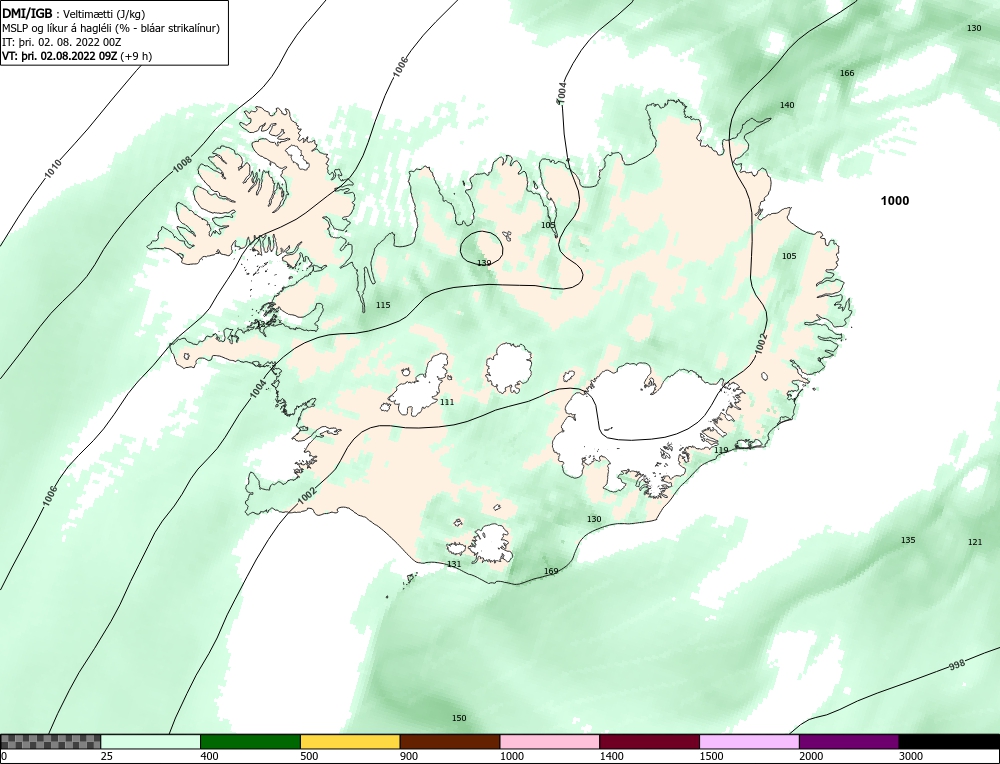This screenshot has width=1000, height=764.
Task: Click the "140" value on the map
Action: pyautogui.click(x=788, y=105)
